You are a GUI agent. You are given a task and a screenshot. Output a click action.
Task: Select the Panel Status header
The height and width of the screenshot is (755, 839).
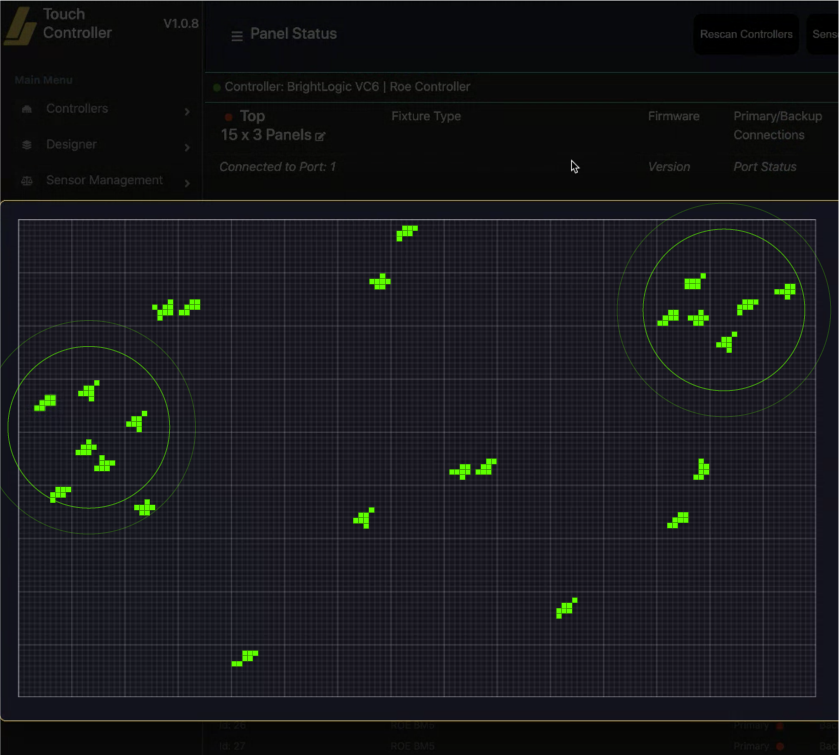(297, 33)
